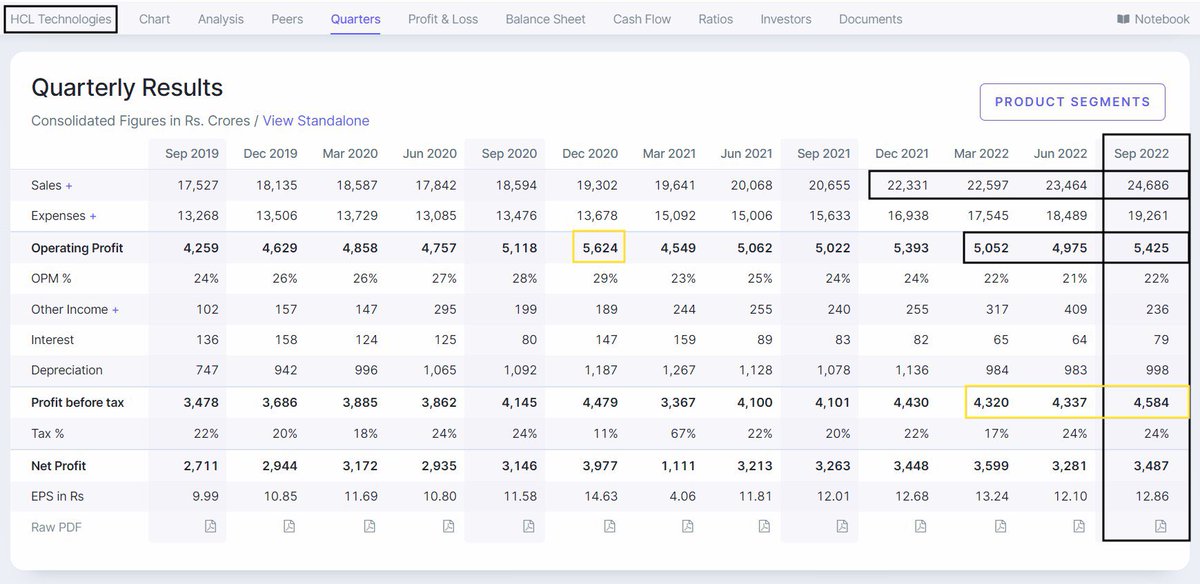This screenshot has width=1200, height=584.
Task: Switch to the Ratios tab
Action: click(716, 19)
